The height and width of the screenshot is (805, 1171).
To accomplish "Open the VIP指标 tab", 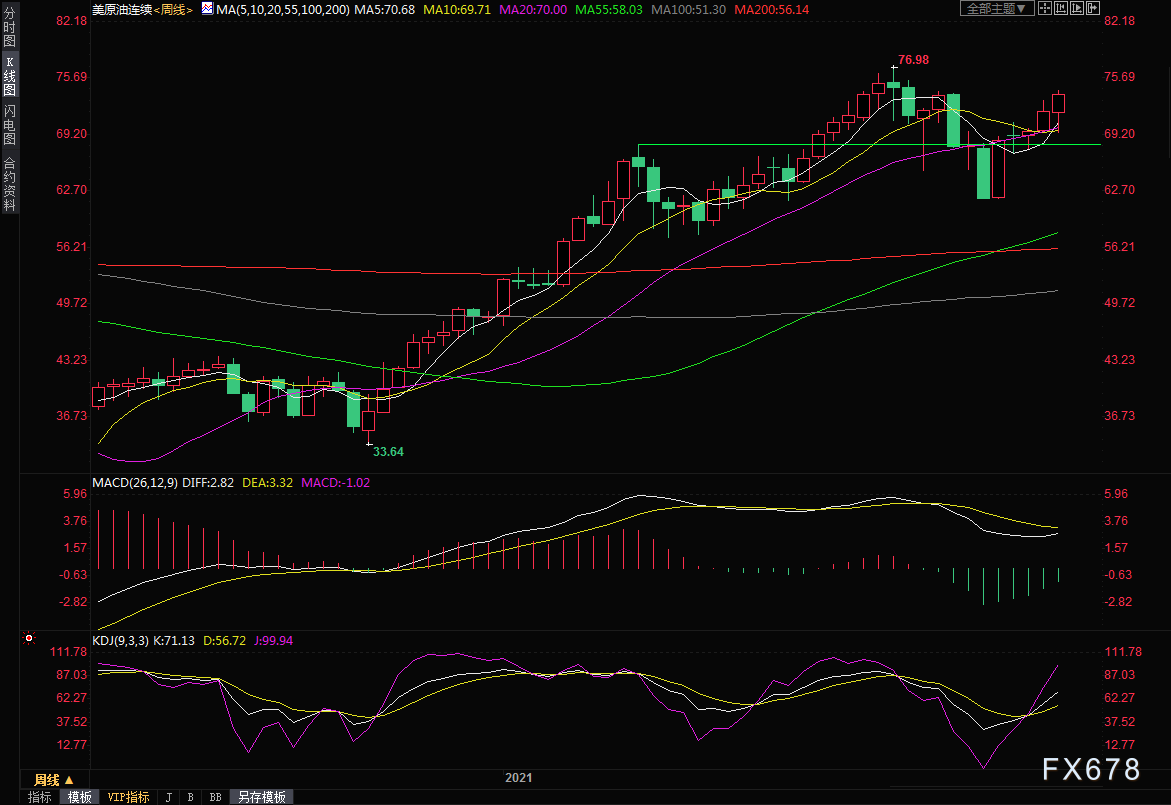I will point(128,797).
